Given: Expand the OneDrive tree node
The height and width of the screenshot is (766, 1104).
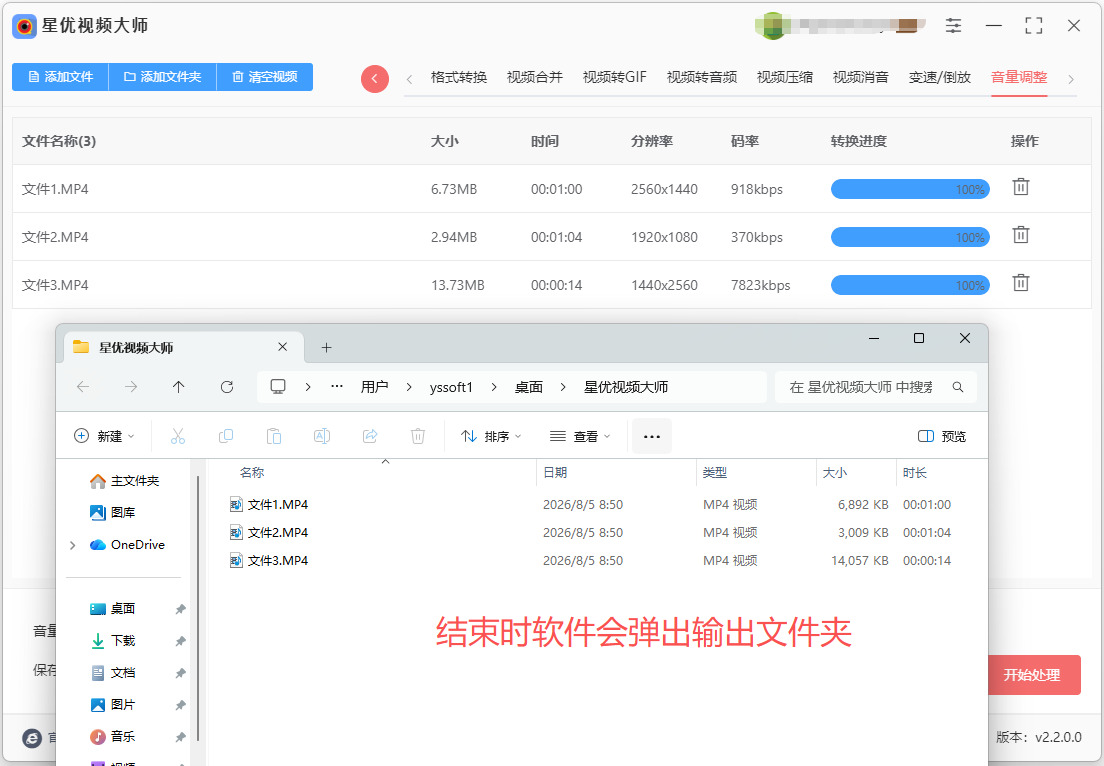Looking at the screenshot, I should pos(73,545).
